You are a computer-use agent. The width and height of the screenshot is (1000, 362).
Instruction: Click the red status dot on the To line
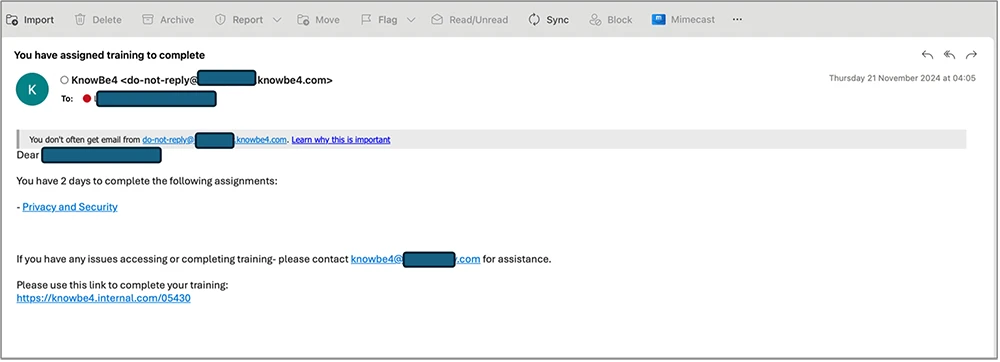(x=87, y=99)
